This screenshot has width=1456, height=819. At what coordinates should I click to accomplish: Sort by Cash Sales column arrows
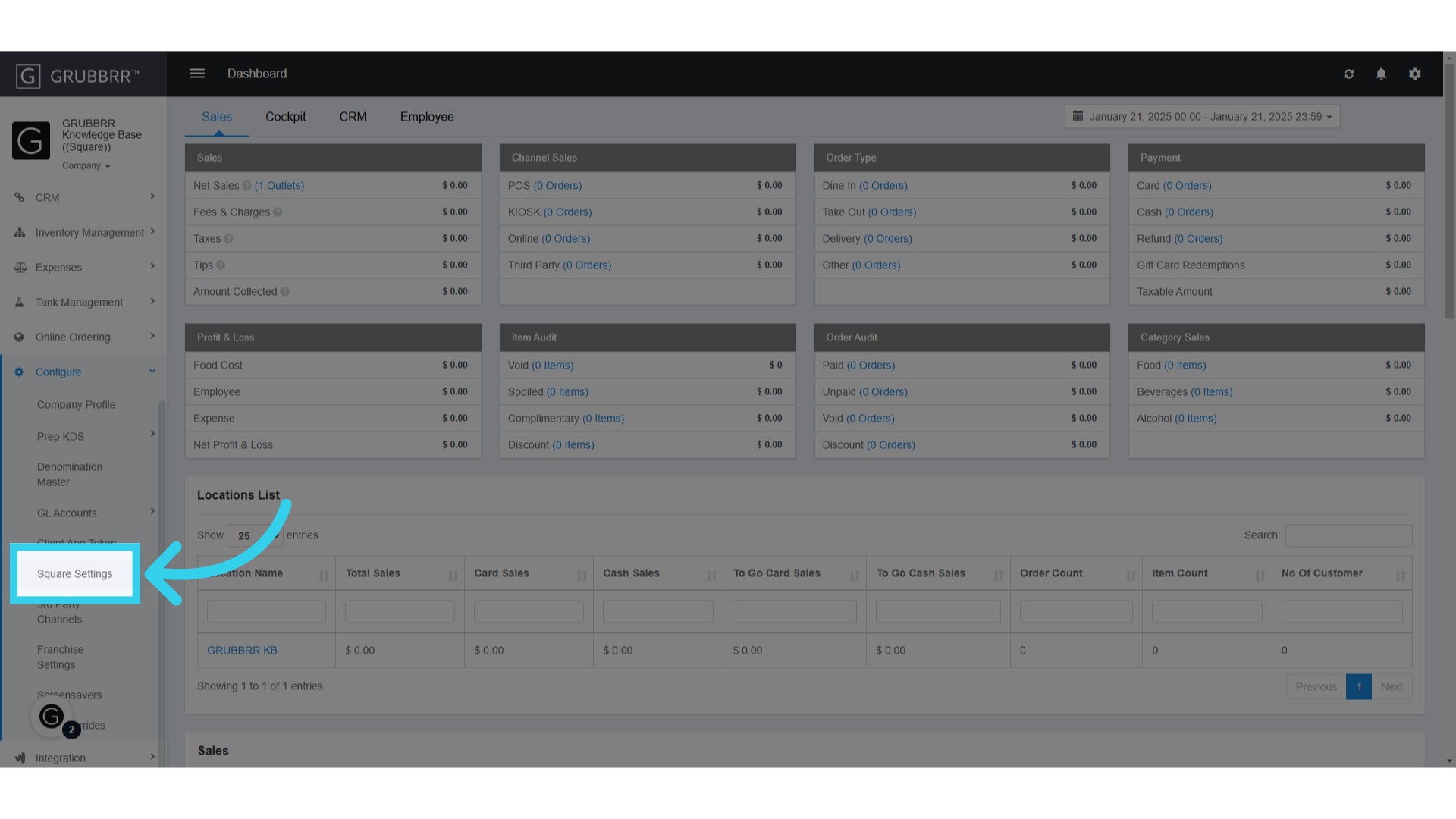tap(711, 576)
